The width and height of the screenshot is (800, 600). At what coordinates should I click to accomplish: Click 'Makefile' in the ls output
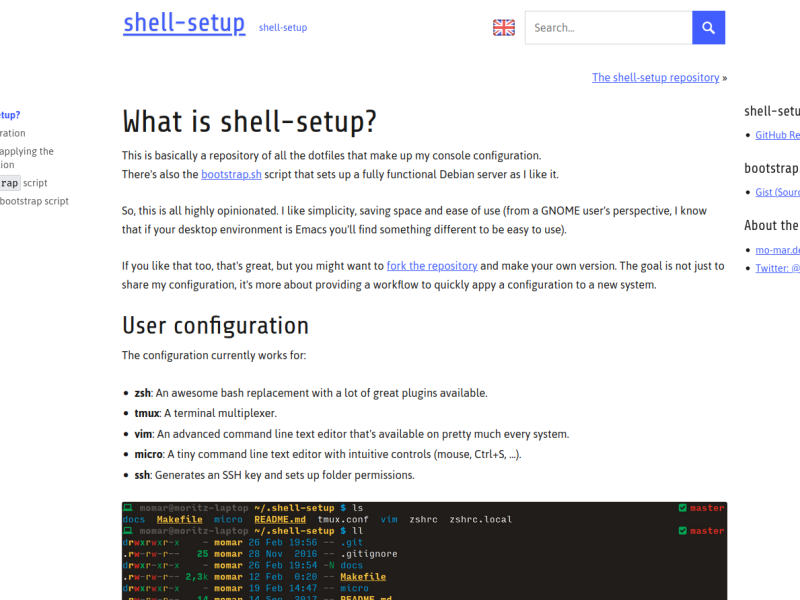point(180,519)
